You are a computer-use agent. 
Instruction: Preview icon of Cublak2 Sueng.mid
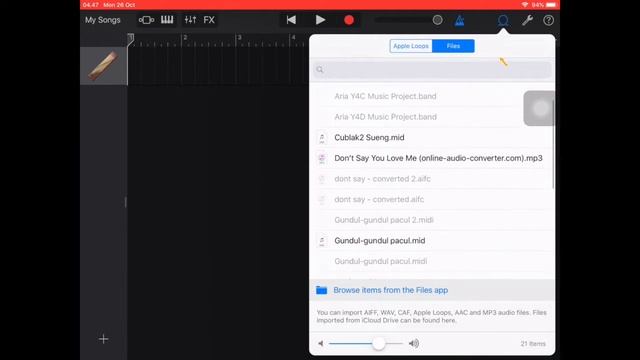[322, 138]
